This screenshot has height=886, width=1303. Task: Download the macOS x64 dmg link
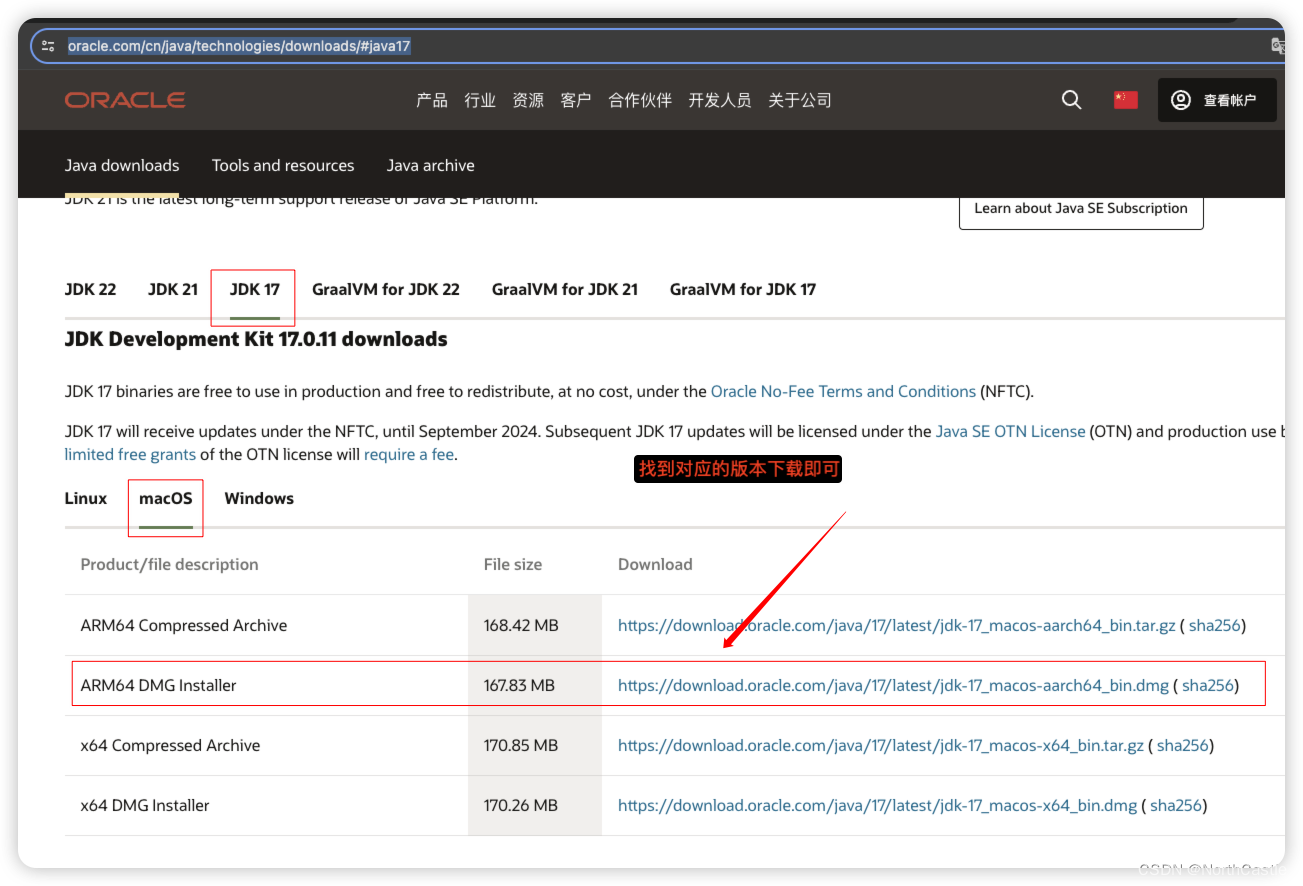[878, 805]
